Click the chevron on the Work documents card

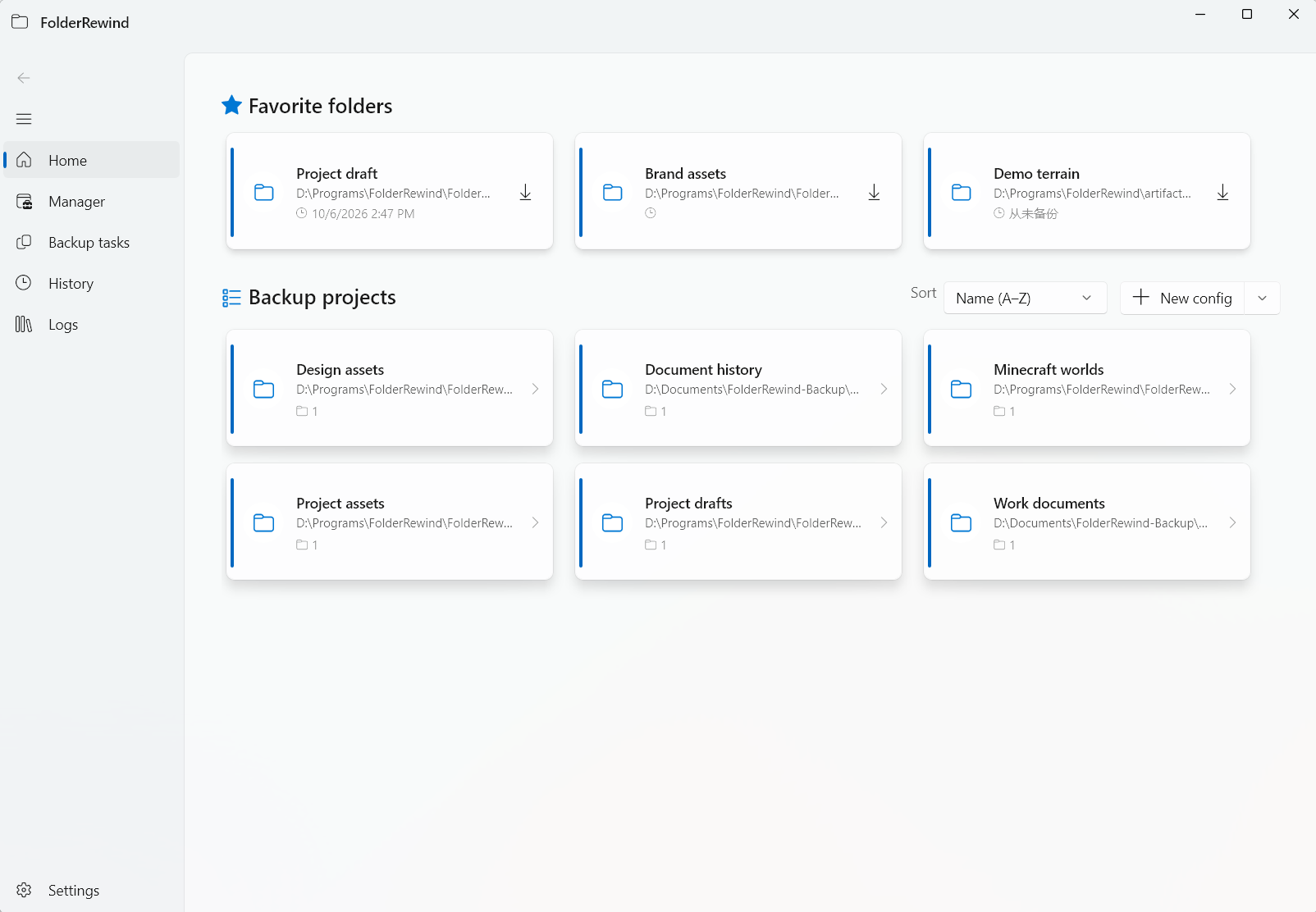pos(1232,522)
